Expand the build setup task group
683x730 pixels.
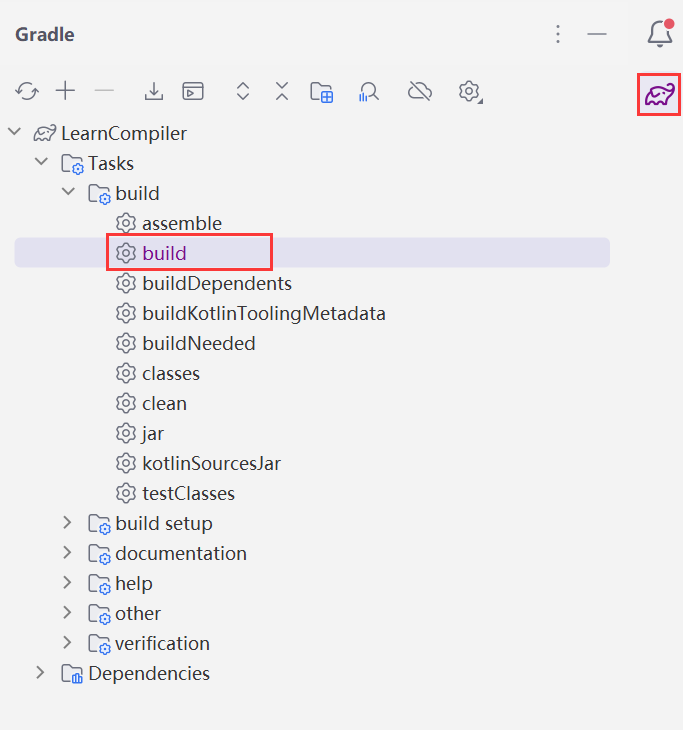click(68, 523)
